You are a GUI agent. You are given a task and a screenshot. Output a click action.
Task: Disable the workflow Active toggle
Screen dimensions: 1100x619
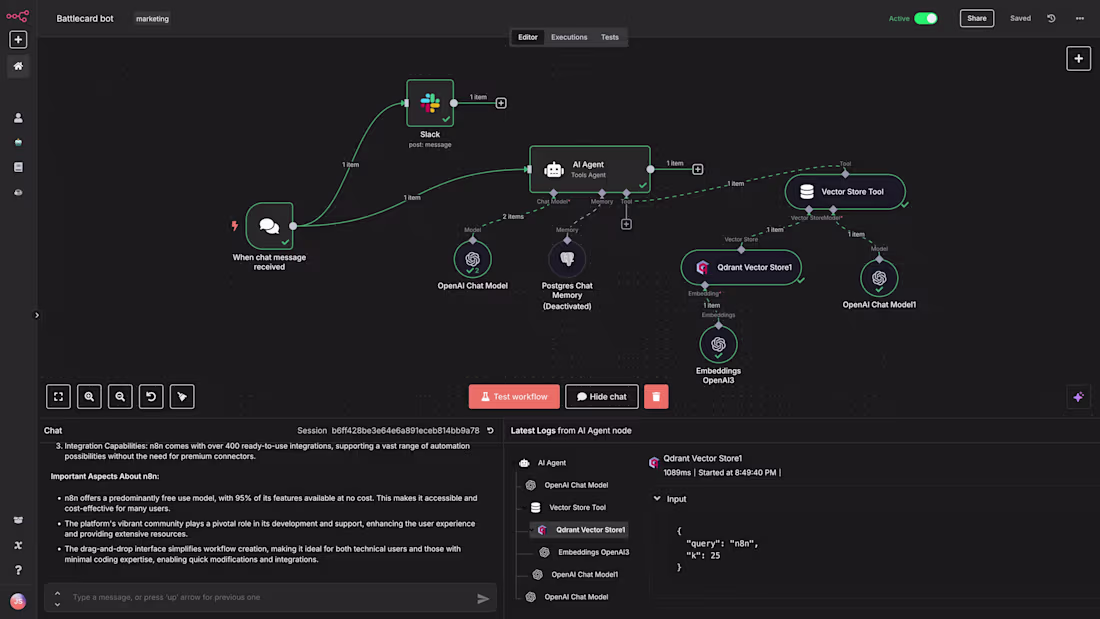(925, 18)
